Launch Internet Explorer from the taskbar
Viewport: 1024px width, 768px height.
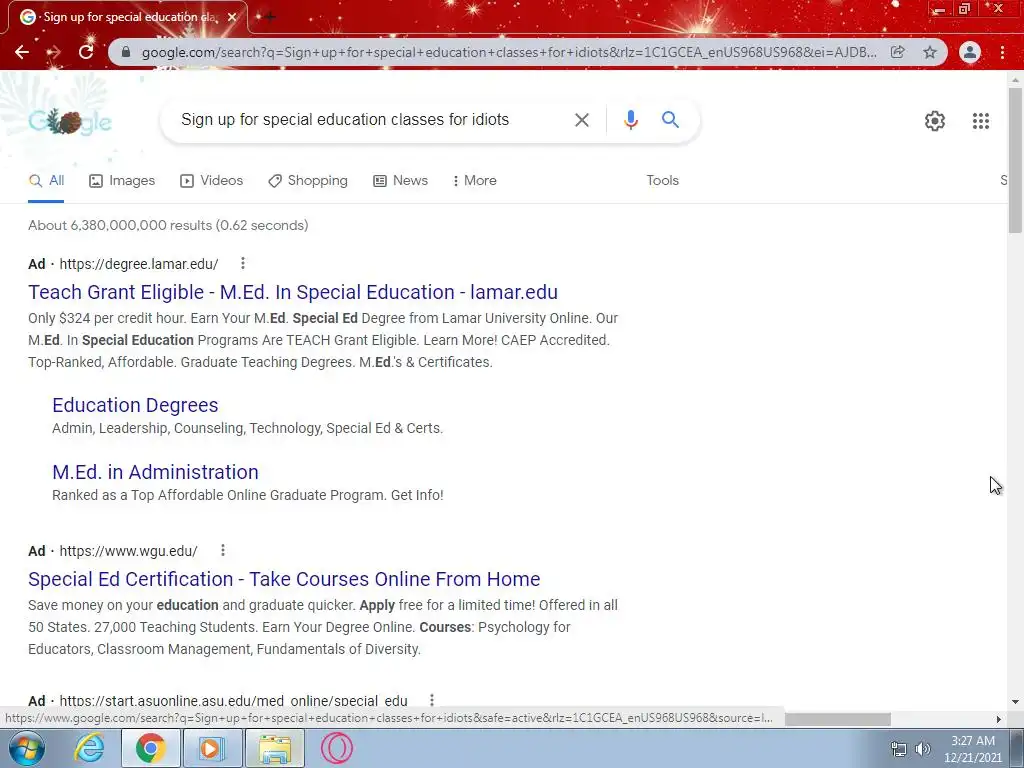click(89, 748)
